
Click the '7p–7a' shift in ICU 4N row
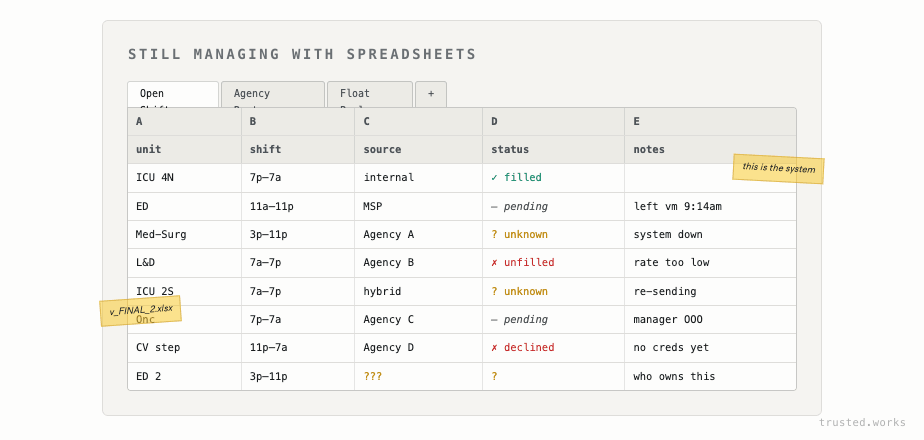(298, 178)
